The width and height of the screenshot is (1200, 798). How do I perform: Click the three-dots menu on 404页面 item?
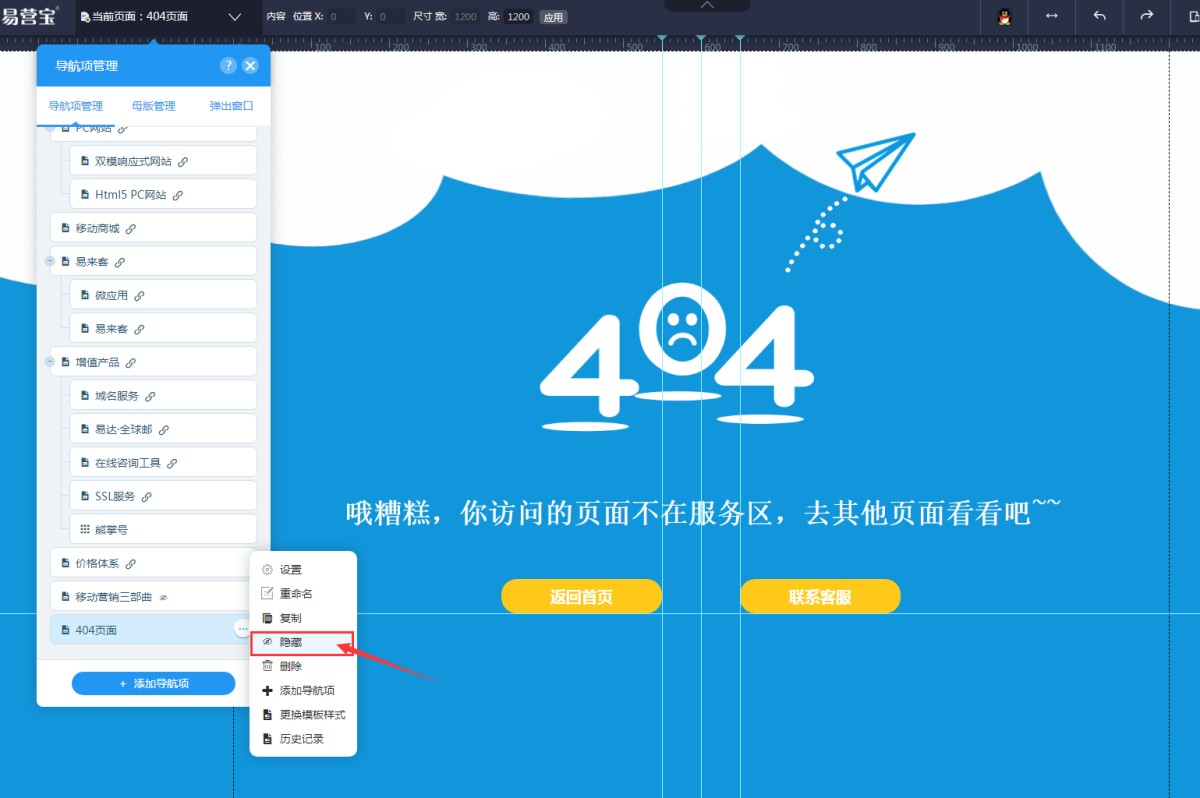tap(242, 629)
